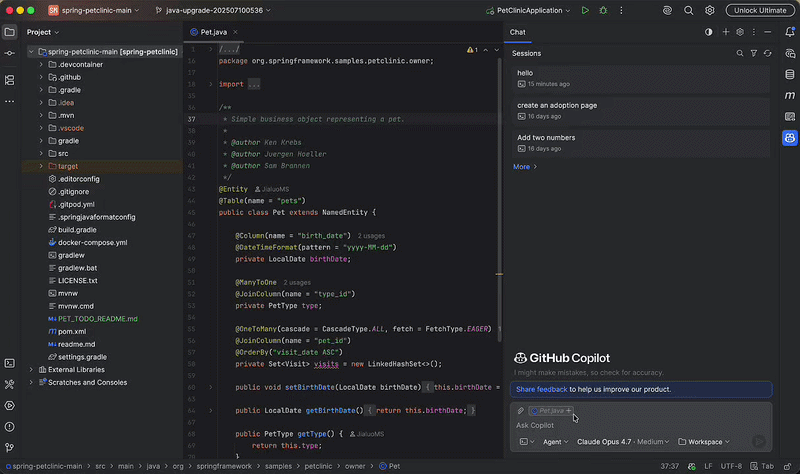Open chat panel options menu
Image resolution: width=800 pixels, height=474 pixels.
[754, 32]
